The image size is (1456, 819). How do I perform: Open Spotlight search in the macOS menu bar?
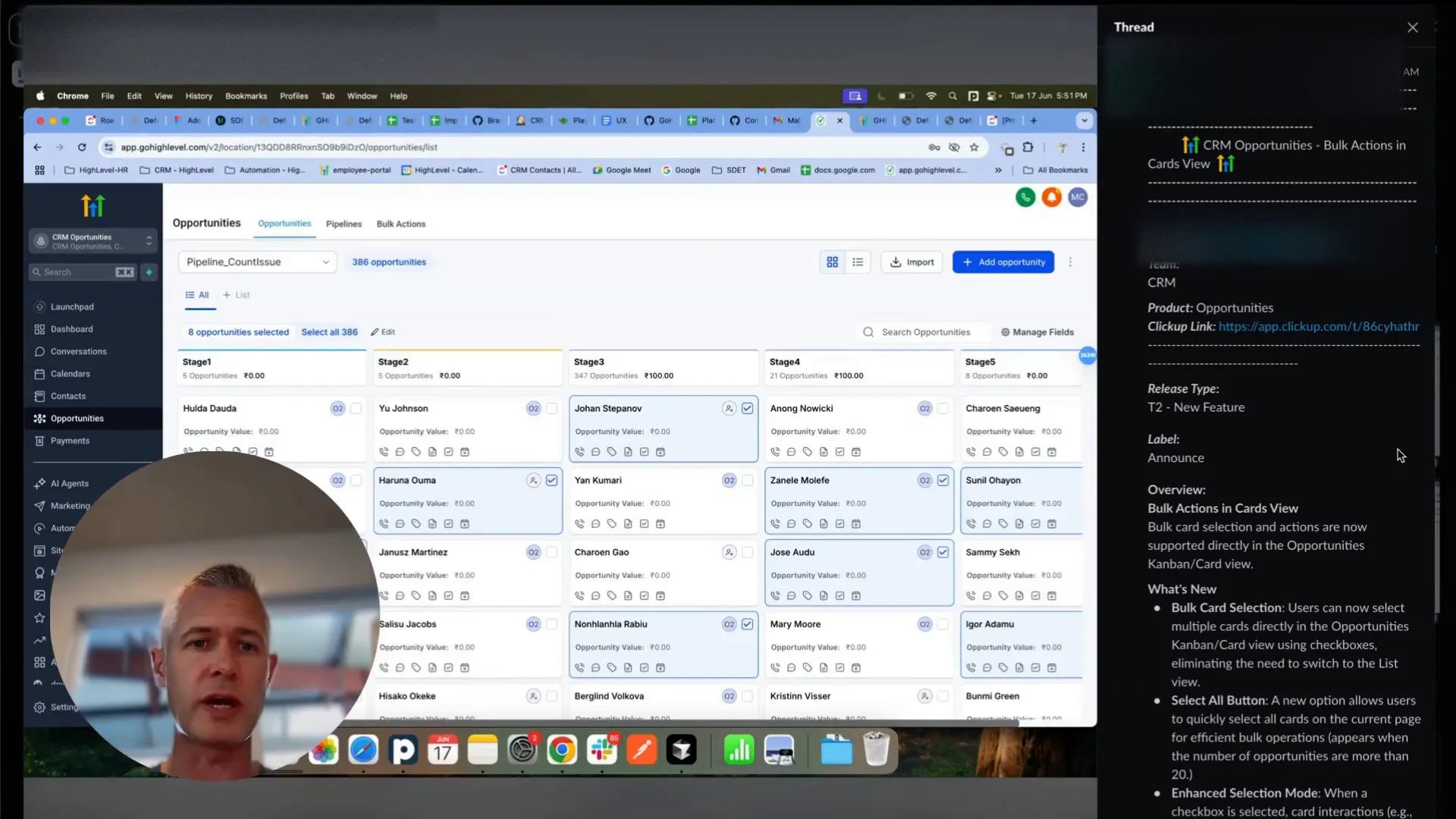click(x=952, y=96)
